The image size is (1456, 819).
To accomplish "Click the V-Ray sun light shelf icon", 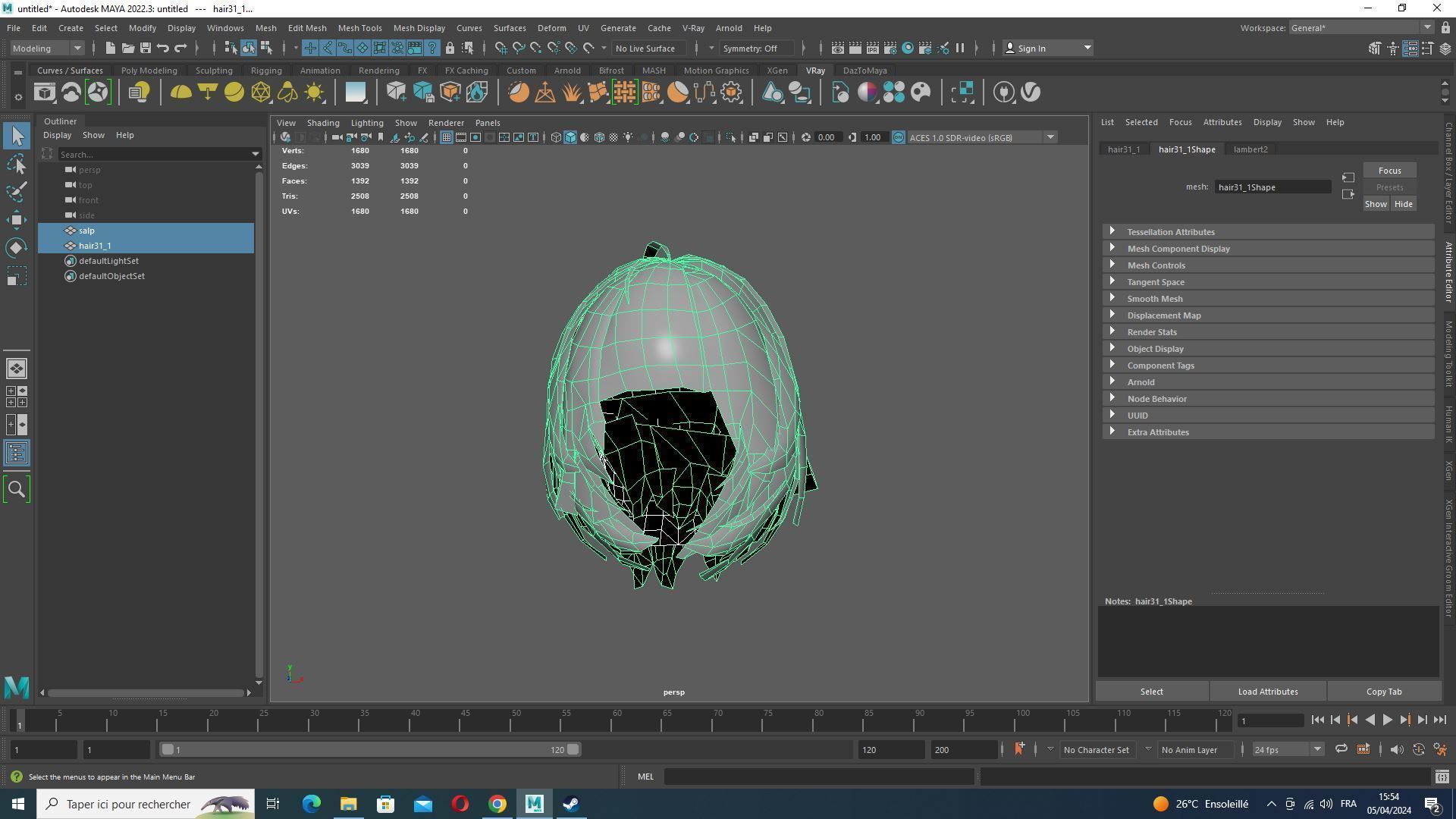I will coord(314,93).
